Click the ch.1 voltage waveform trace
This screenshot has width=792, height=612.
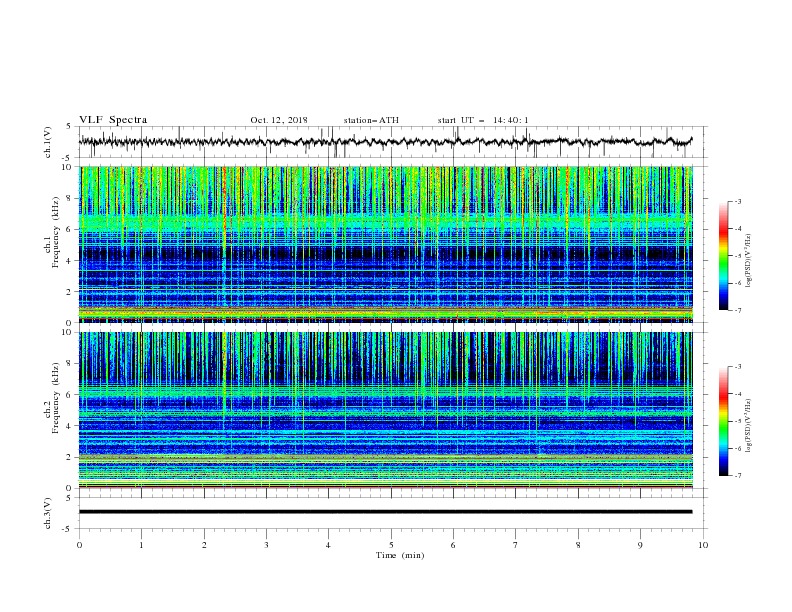coord(385,141)
